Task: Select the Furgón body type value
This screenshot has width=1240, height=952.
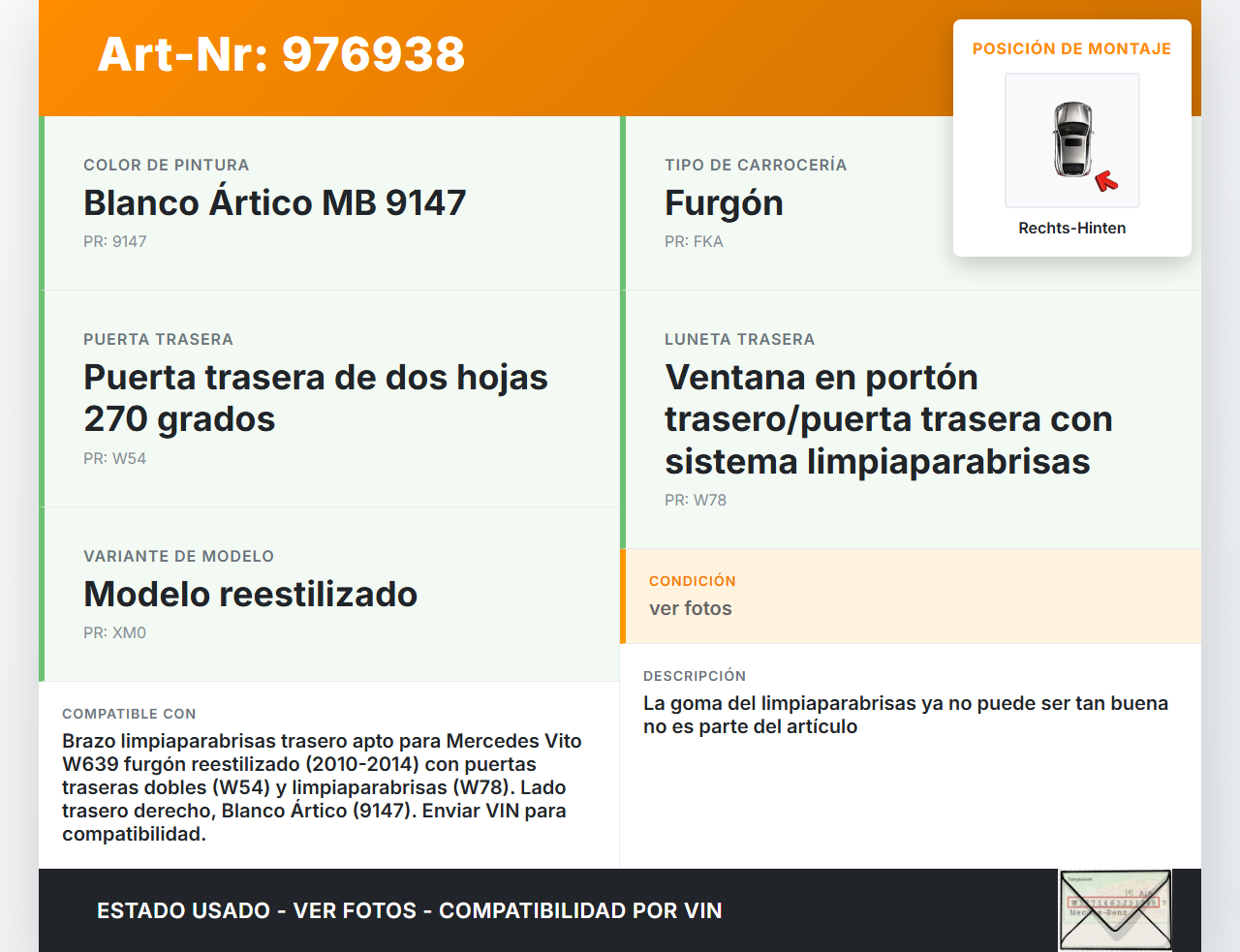Action: (724, 203)
